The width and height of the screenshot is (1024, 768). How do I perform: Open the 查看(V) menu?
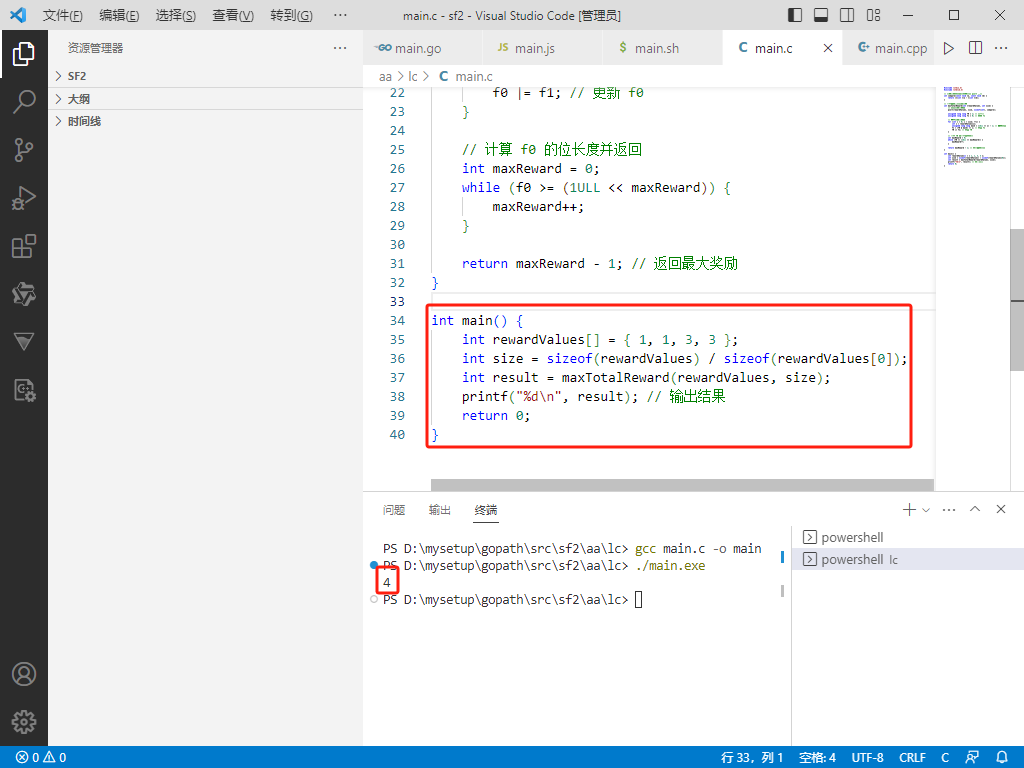coord(233,15)
